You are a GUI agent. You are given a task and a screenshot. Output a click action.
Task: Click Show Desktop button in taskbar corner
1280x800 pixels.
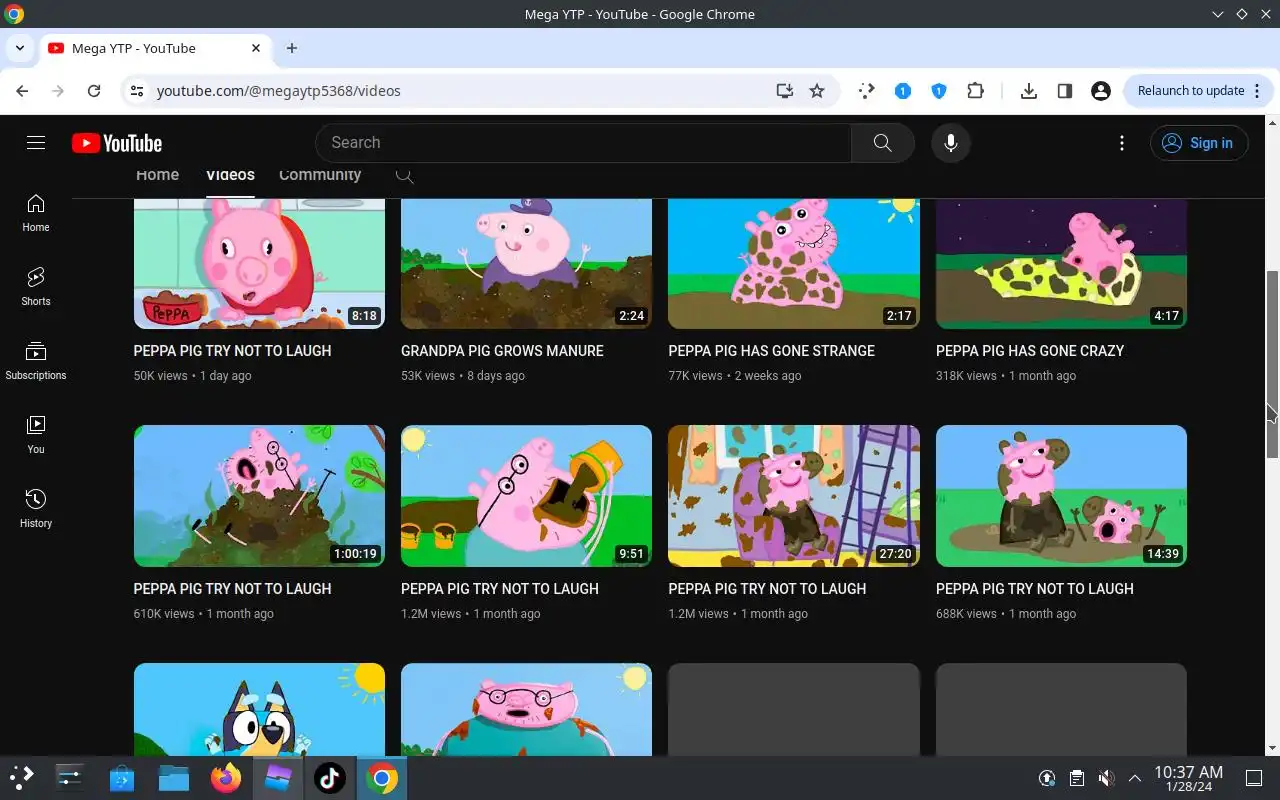tap(1254, 778)
